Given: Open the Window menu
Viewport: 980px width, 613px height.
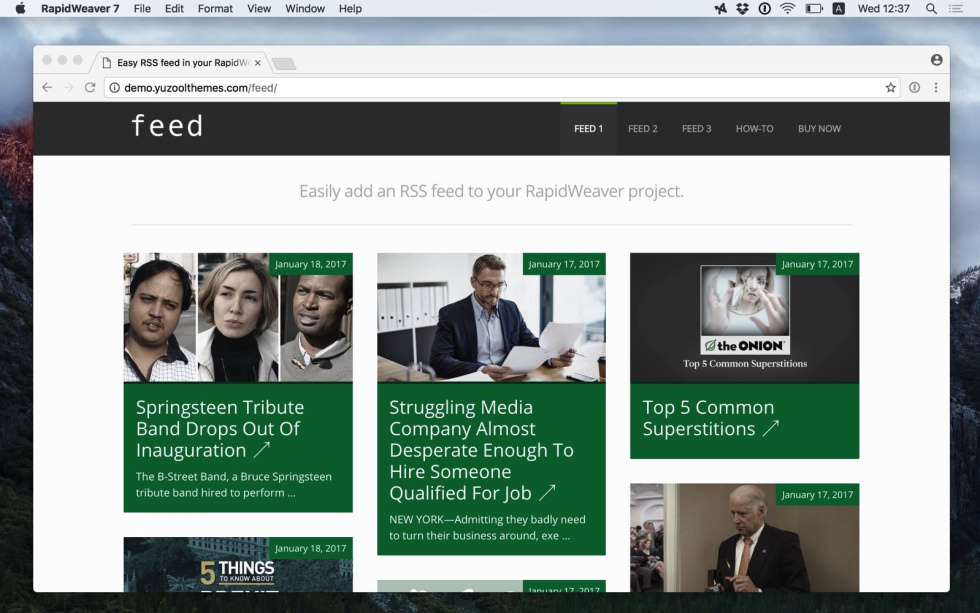Looking at the screenshot, I should pyautogui.click(x=304, y=8).
